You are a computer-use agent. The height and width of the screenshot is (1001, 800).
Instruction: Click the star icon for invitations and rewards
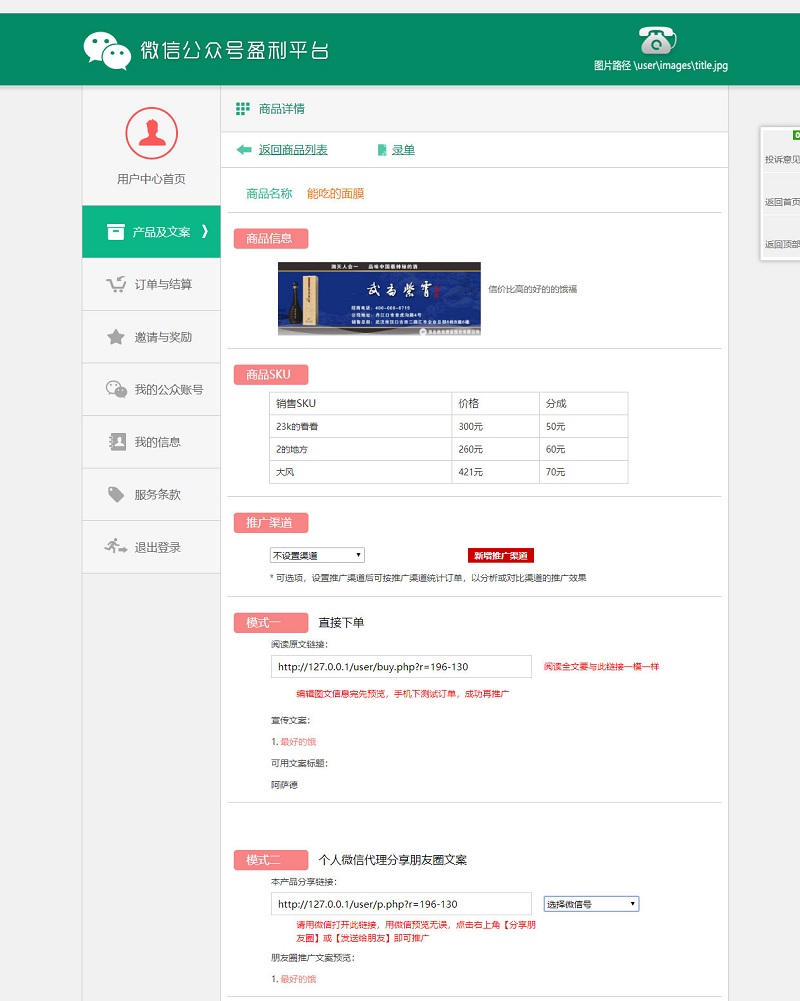116,337
